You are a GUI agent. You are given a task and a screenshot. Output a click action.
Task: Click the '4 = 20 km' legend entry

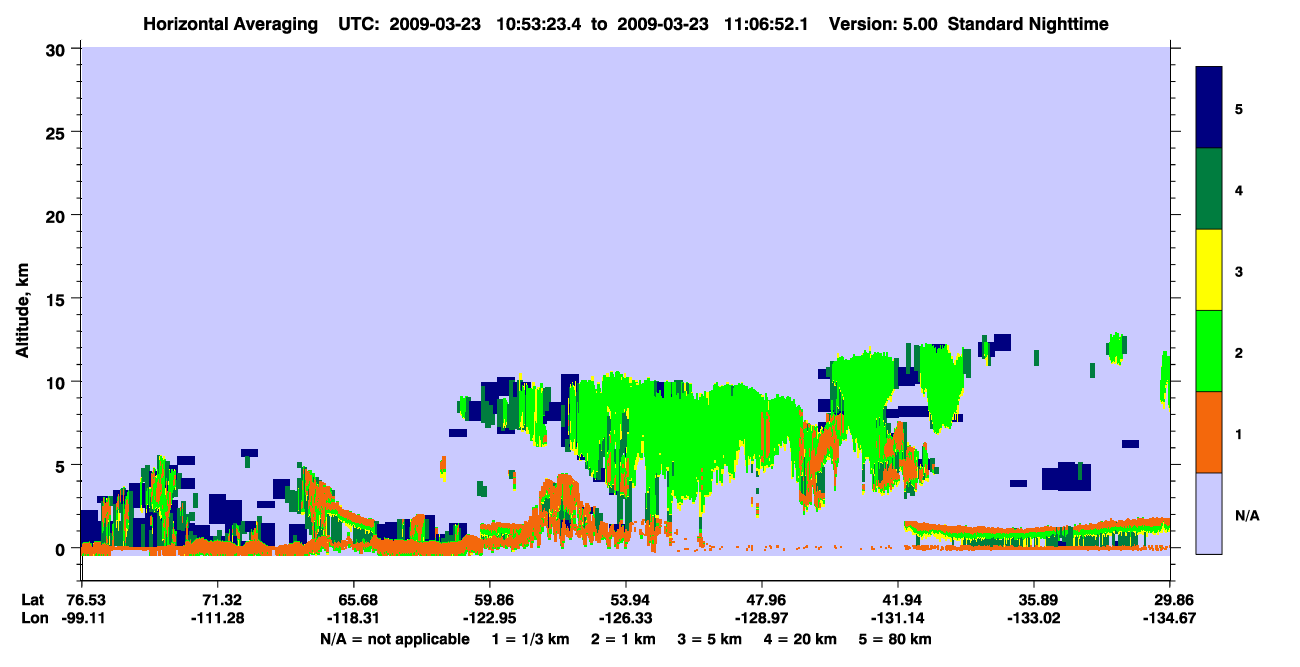pyautogui.click(x=801, y=639)
